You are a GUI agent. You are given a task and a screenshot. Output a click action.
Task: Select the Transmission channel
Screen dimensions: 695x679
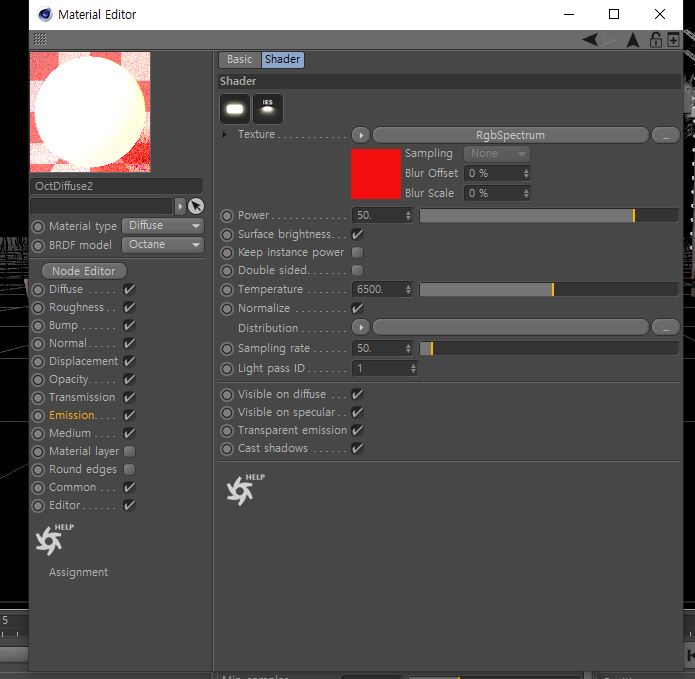tap(82, 397)
